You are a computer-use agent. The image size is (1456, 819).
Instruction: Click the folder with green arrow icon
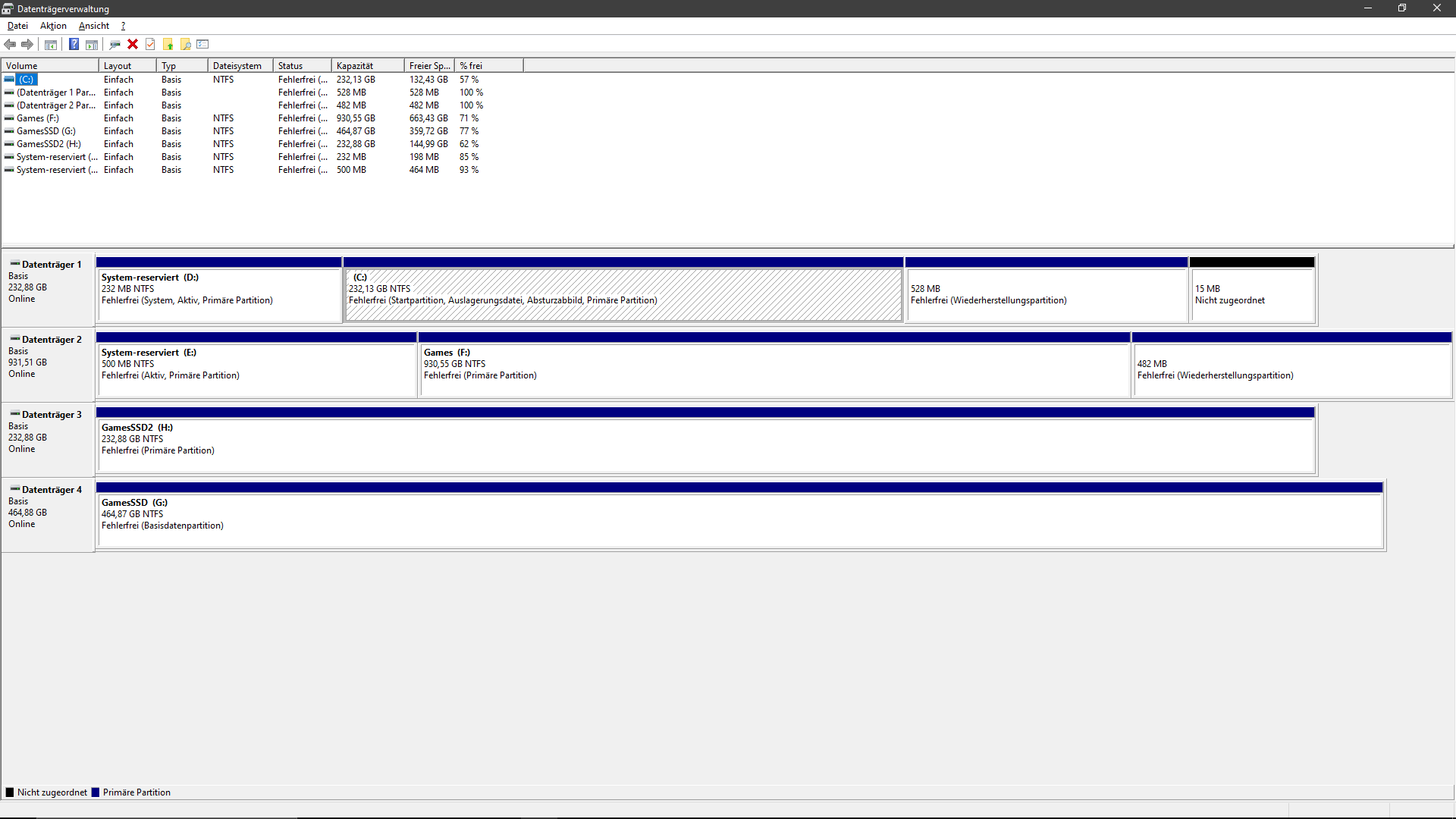click(x=168, y=45)
